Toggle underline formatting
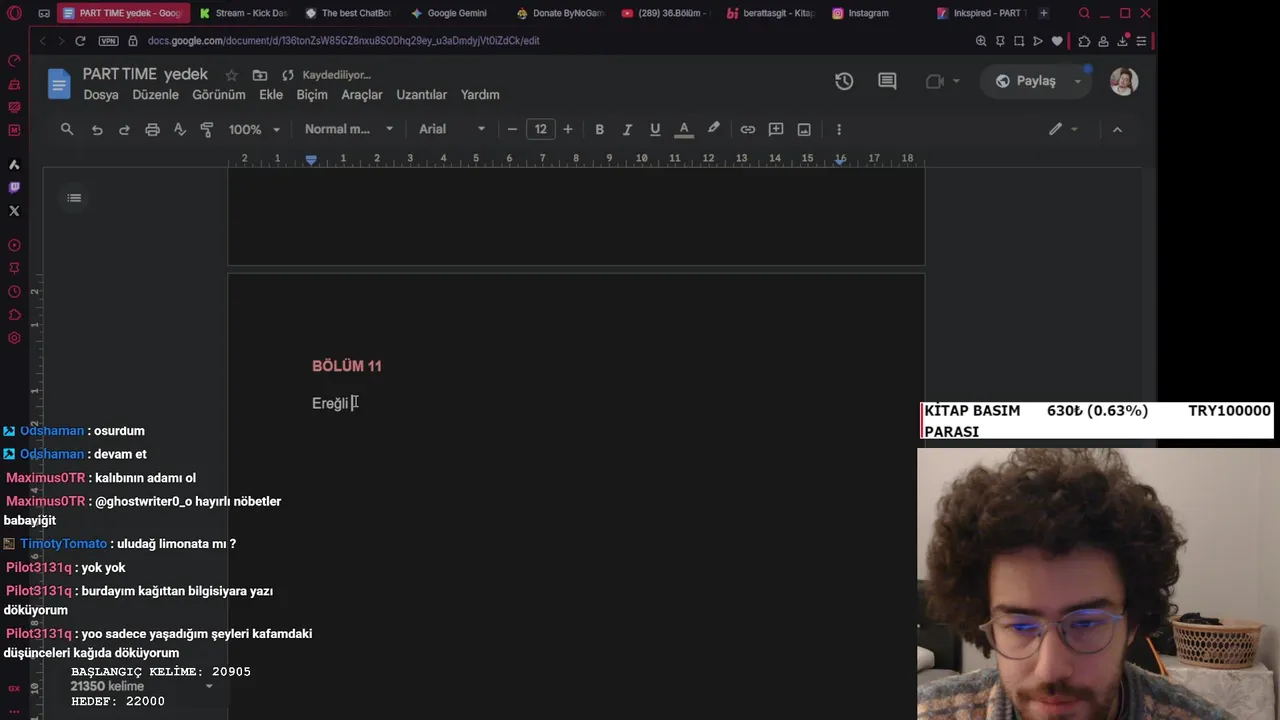1280x720 pixels. [655, 129]
